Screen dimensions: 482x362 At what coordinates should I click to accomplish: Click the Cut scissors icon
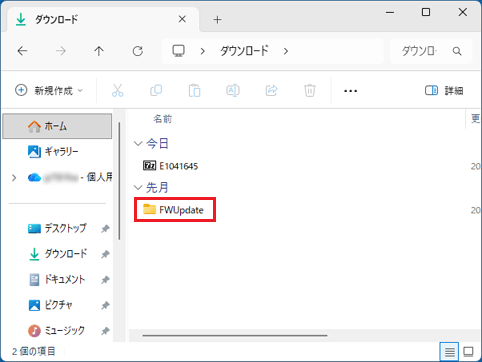[x=118, y=90]
